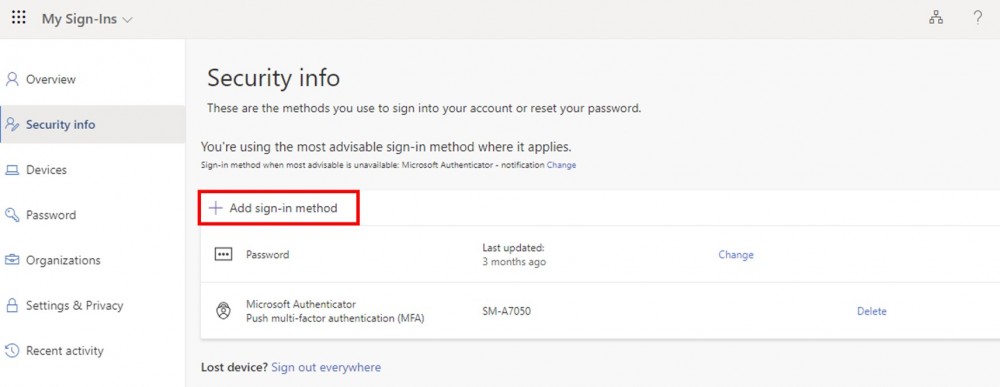1000x387 pixels.
Task: Open the app launcher grid icon
Action: pyautogui.click(x=18, y=18)
